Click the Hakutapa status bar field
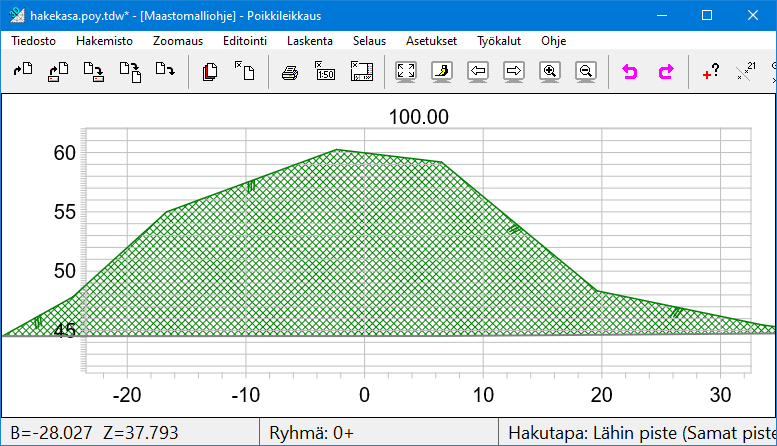 pyautogui.click(x=638, y=433)
